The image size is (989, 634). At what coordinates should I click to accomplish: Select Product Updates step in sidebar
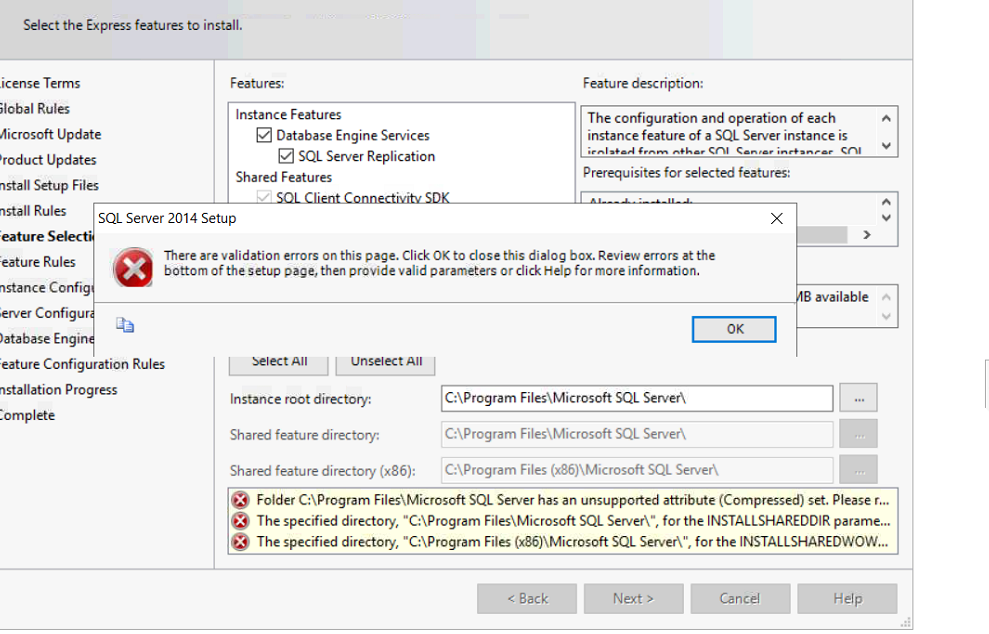[47, 160]
